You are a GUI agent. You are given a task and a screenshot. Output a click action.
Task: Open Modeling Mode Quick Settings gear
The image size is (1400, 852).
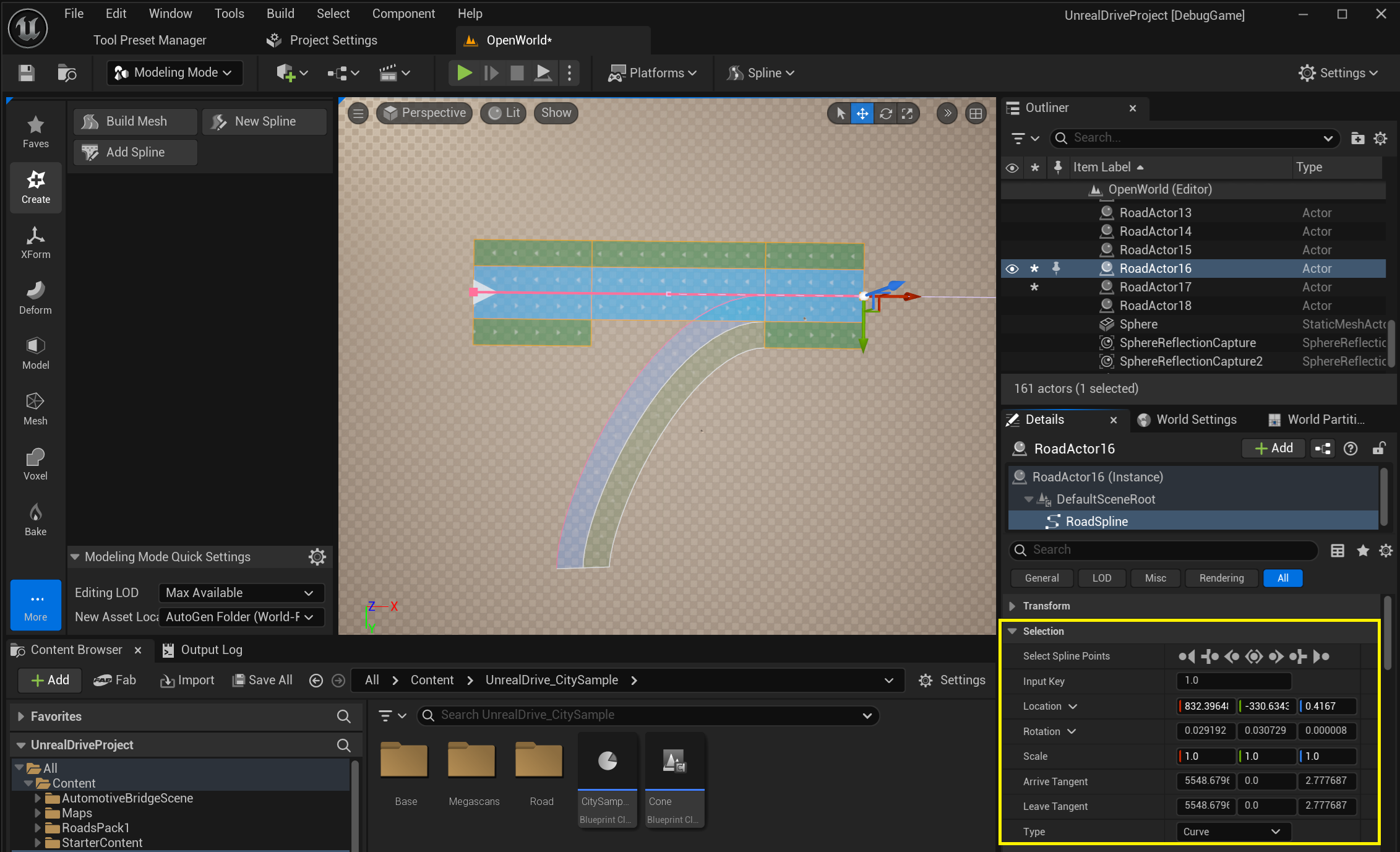pyautogui.click(x=317, y=557)
